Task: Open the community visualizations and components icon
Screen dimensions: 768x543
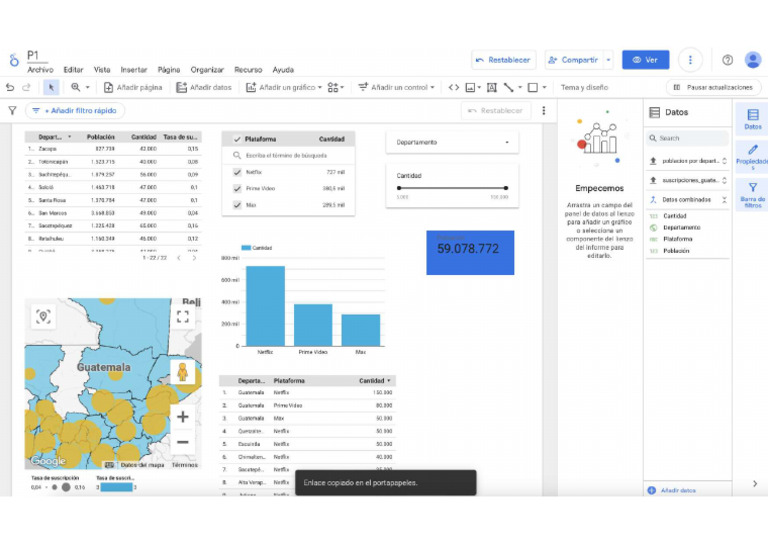Action: [333, 87]
